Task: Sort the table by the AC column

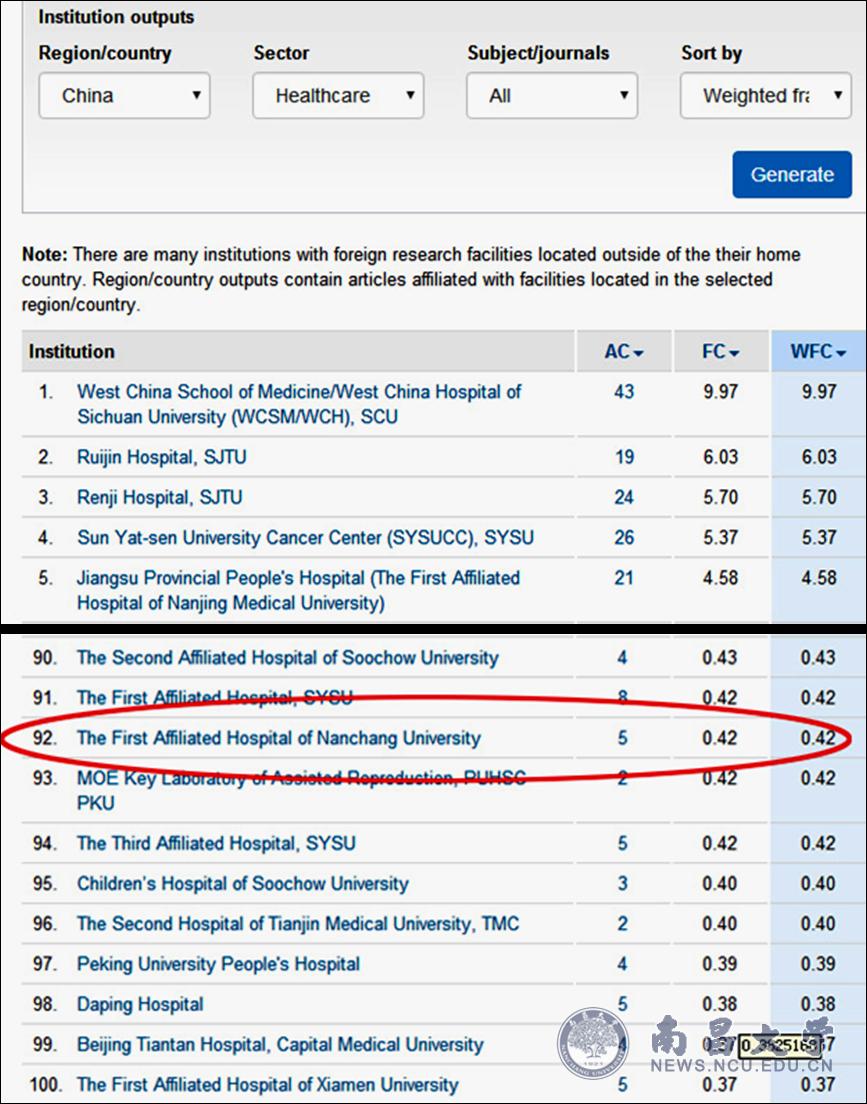Action: tap(623, 352)
